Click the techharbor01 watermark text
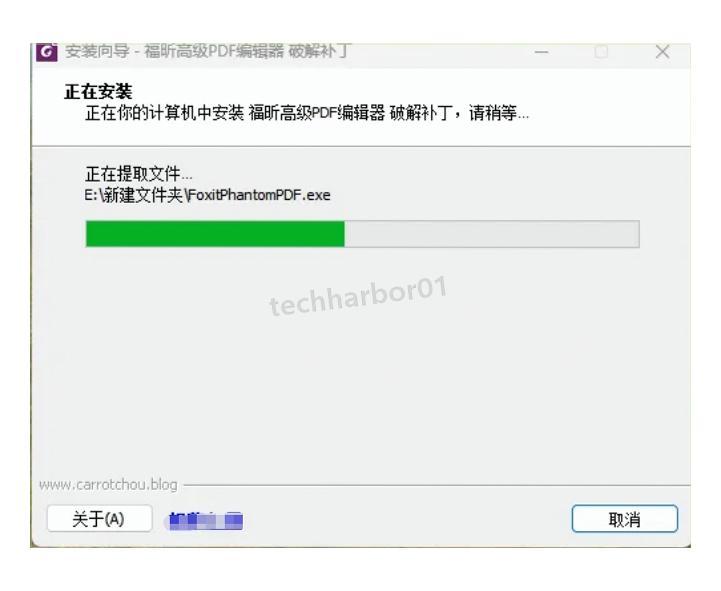 click(358, 296)
